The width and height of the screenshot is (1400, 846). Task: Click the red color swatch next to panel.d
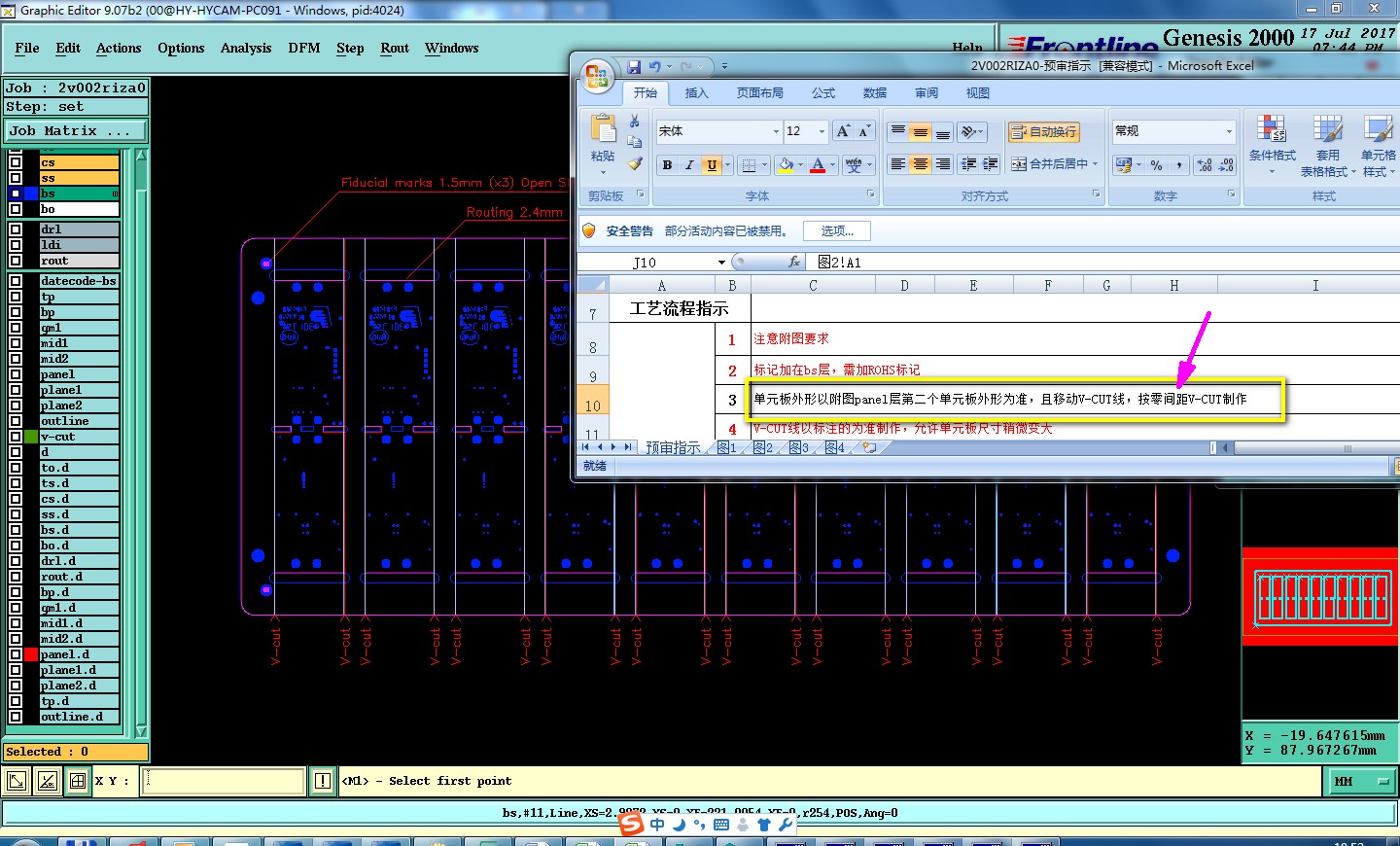tap(31, 654)
